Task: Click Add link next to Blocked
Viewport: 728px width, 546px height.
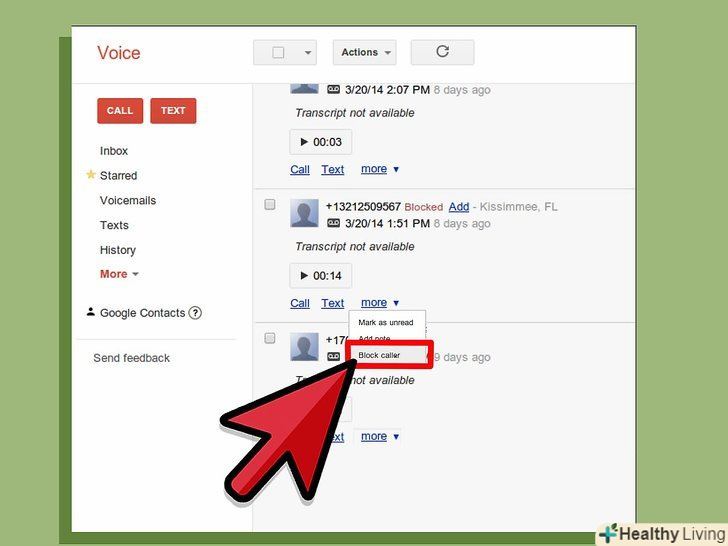Action: click(x=459, y=207)
